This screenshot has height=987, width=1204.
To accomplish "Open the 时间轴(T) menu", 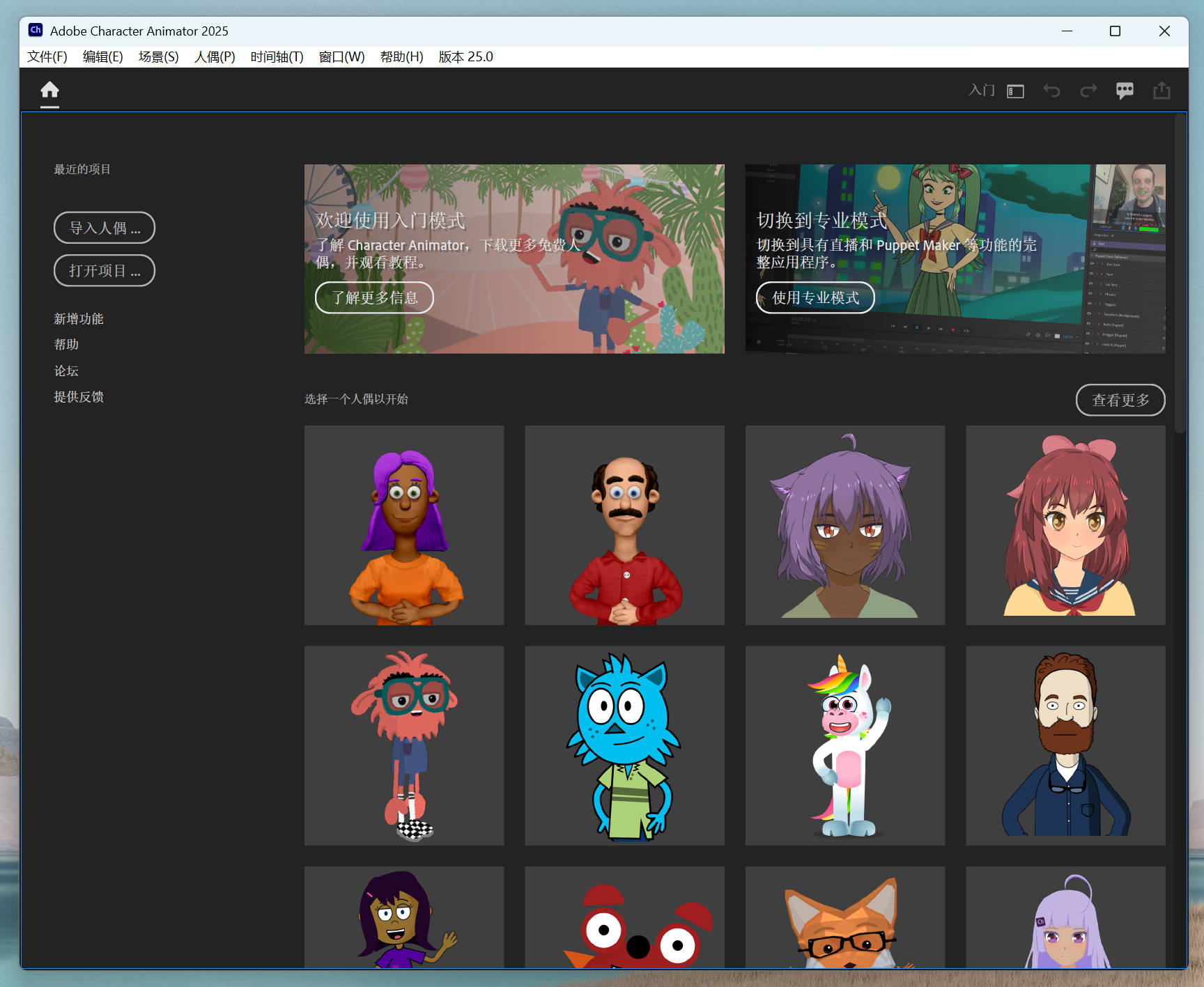I will click(277, 56).
